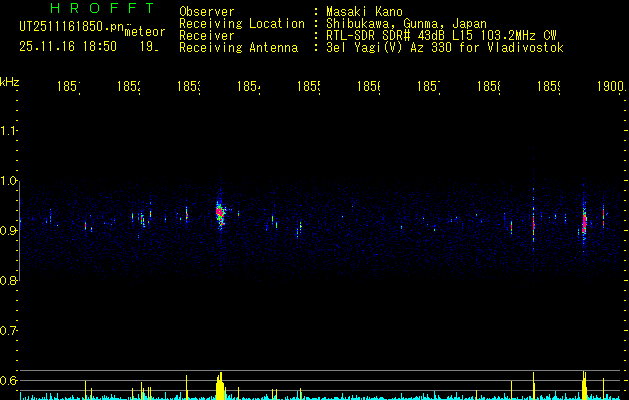Select the filename UT2511161850.pn
This screenshot has height=400, width=629.
coord(72,27)
